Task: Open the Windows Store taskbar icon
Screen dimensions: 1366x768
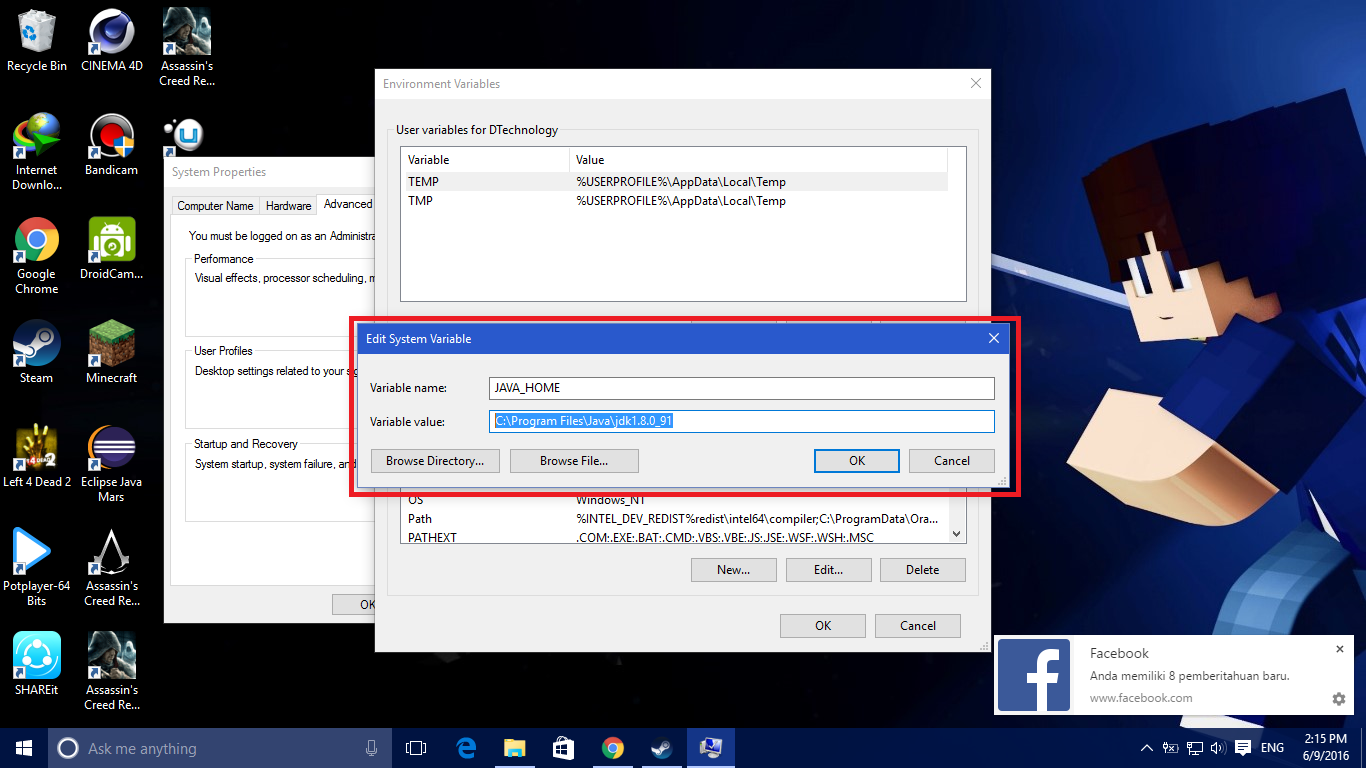Action: click(x=564, y=748)
